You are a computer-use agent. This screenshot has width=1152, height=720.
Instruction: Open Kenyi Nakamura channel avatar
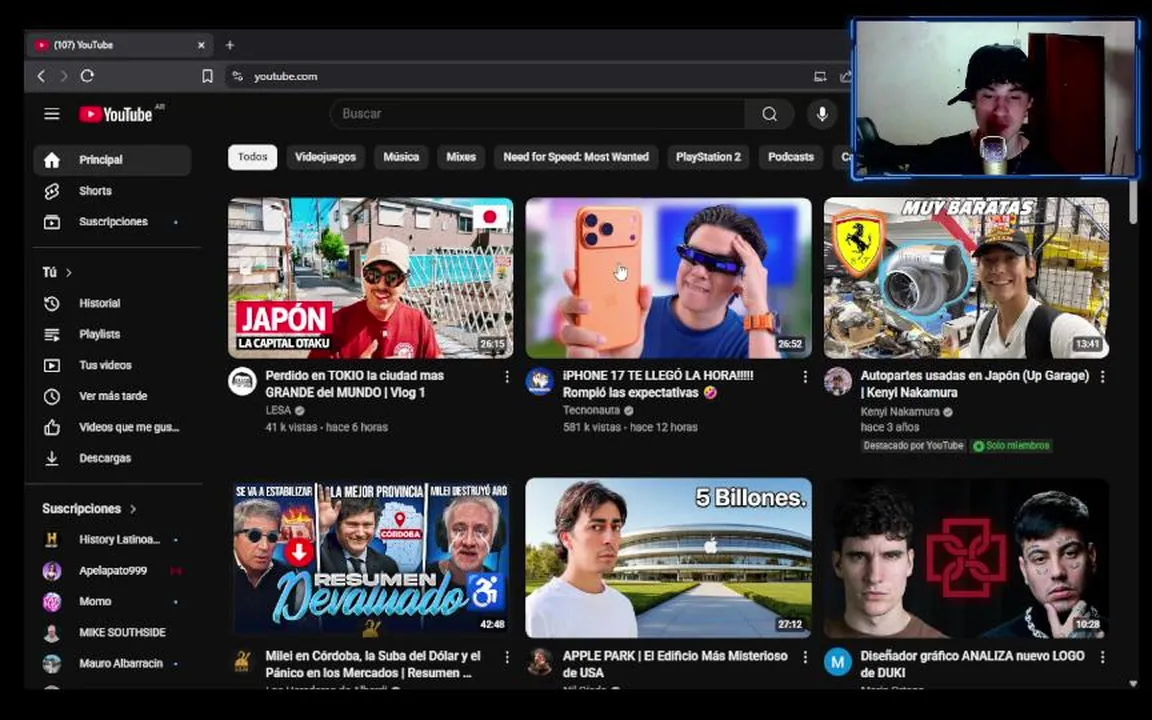pos(838,381)
